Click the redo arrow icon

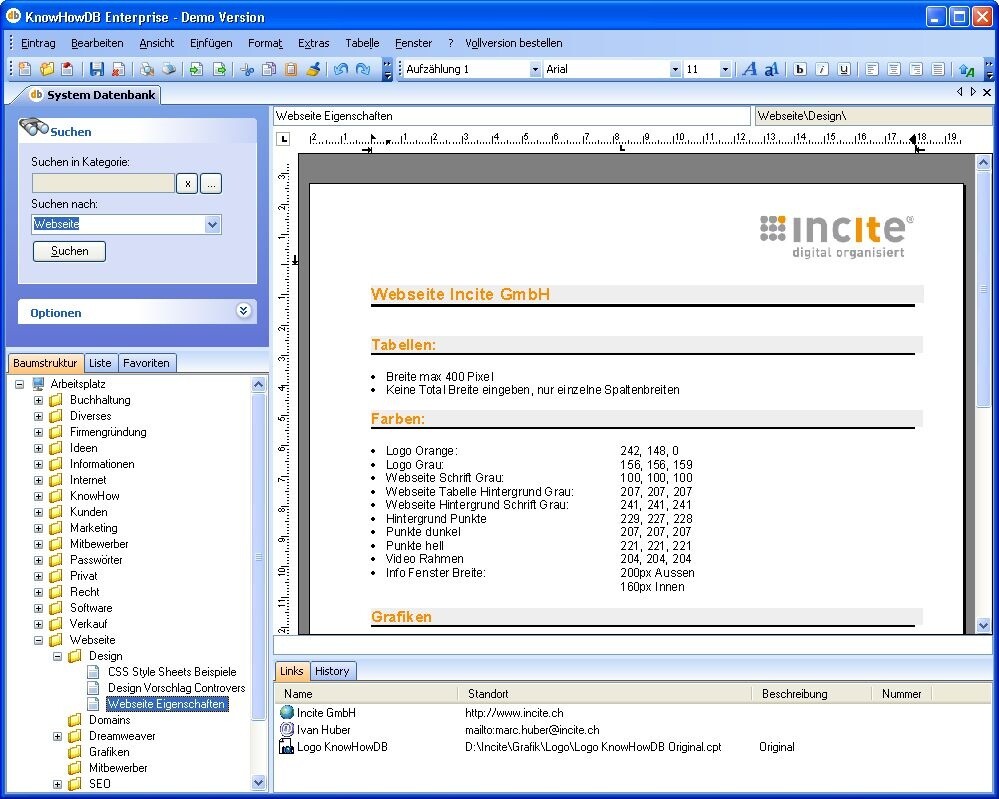363,69
